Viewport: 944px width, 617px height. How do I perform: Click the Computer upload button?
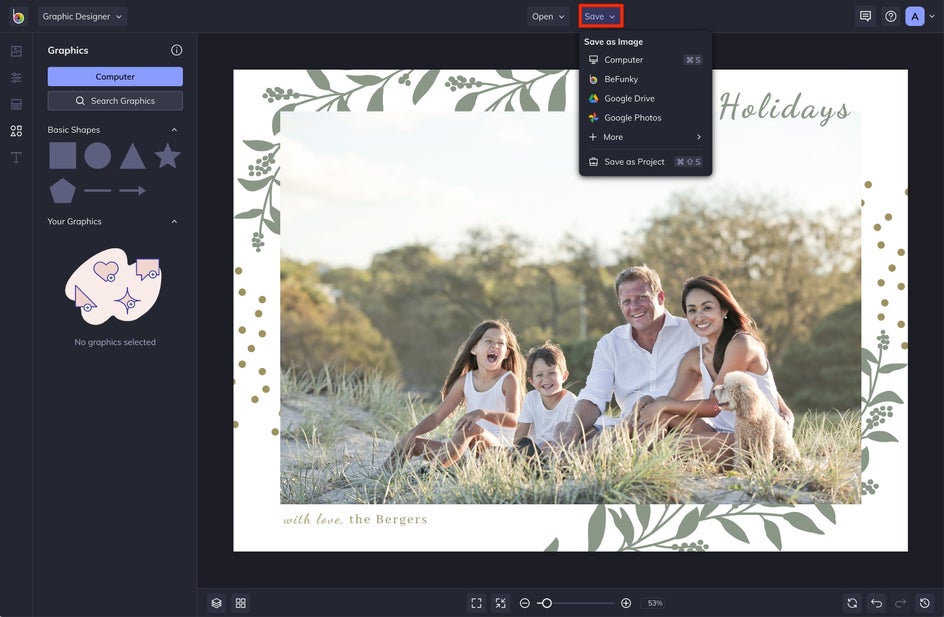115,76
